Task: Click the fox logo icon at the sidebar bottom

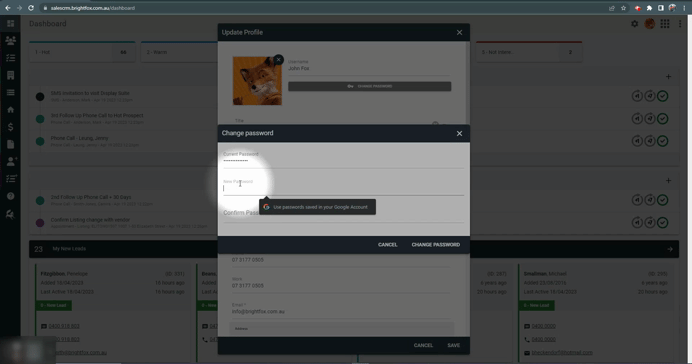Action: [x=10, y=214]
